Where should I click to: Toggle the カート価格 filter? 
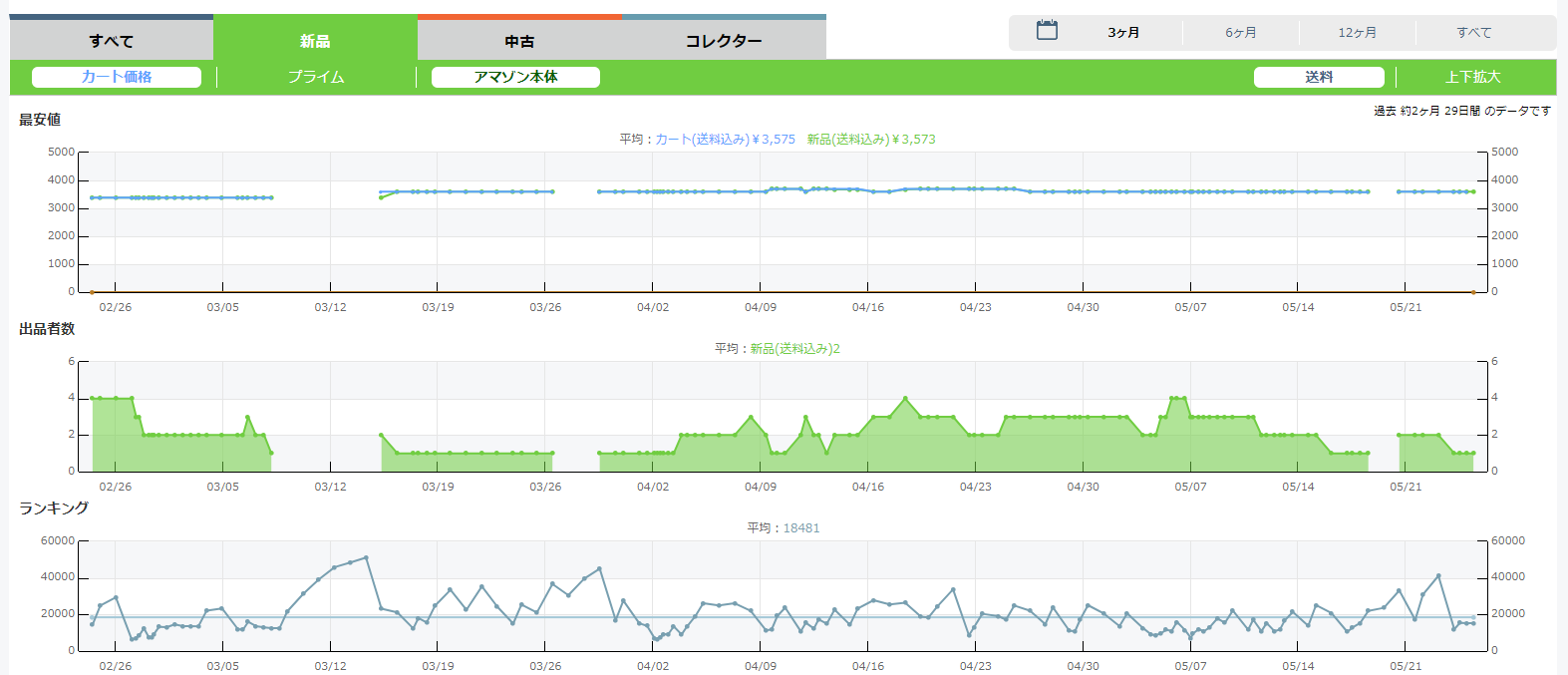click(x=117, y=77)
